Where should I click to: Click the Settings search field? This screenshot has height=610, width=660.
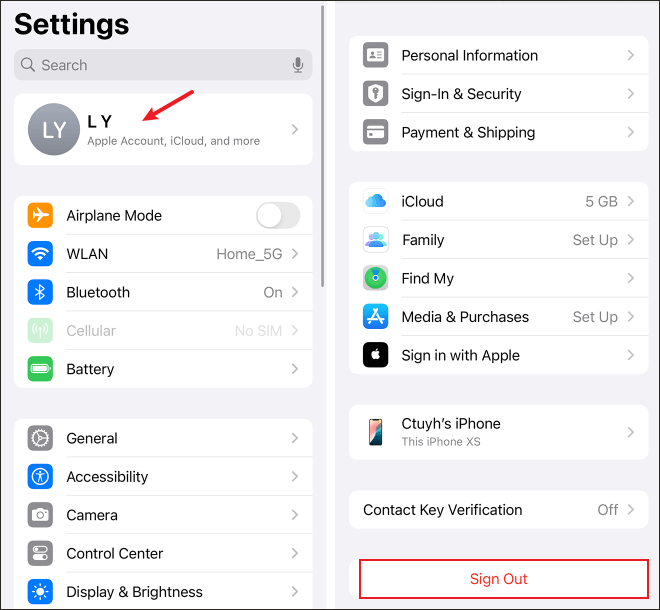[x=163, y=65]
